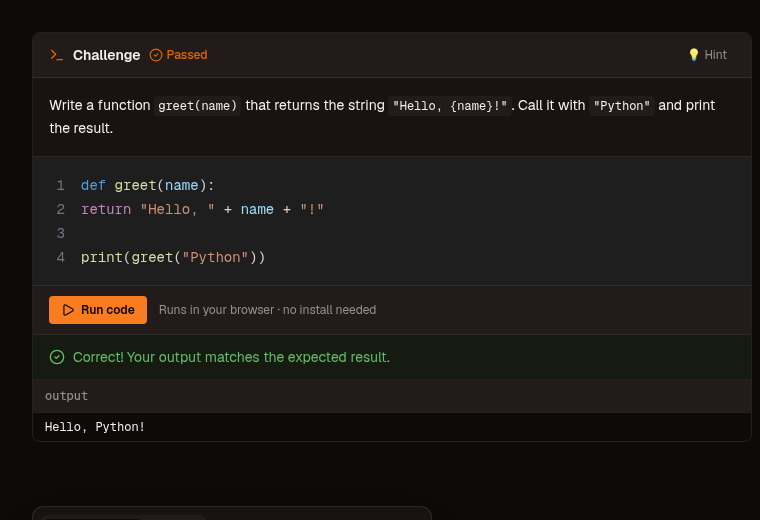Click the "Correct! Your output matches" message
Screen dimensions: 760x520
pyautogui.click(x=231, y=357)
